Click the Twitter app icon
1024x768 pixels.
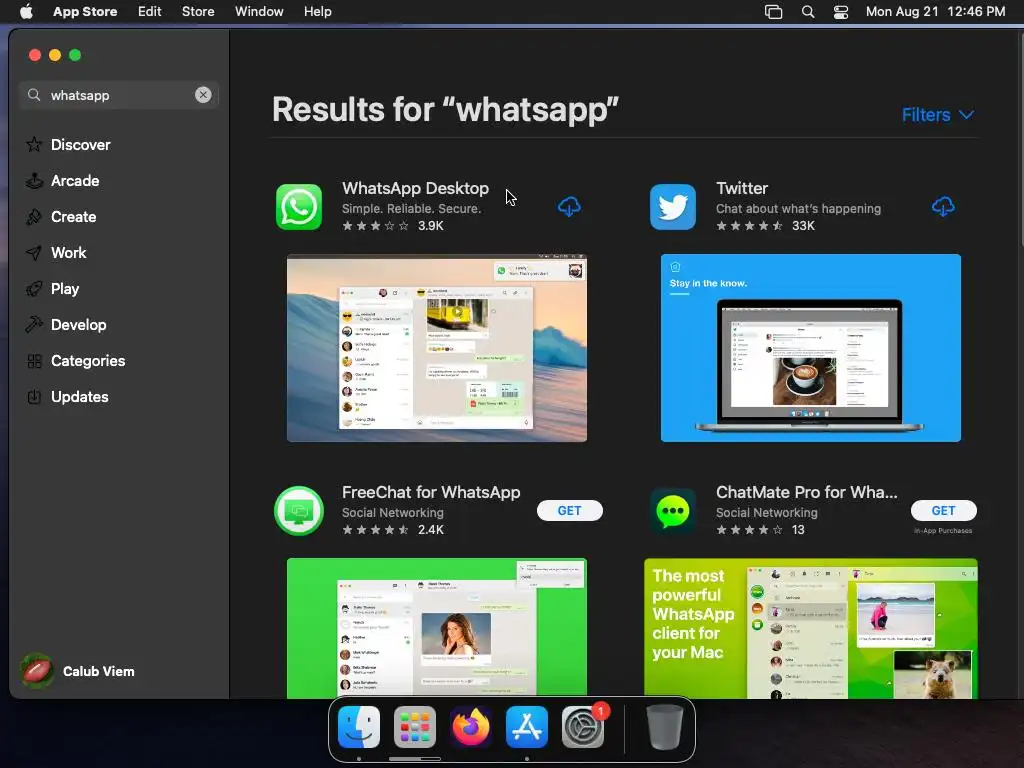[x=673, y=207]
